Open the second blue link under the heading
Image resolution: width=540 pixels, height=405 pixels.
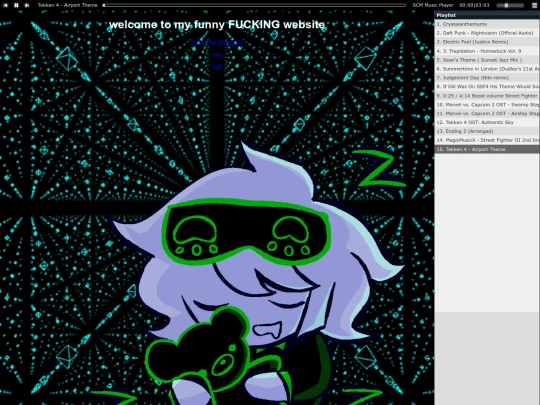[217, 54]
